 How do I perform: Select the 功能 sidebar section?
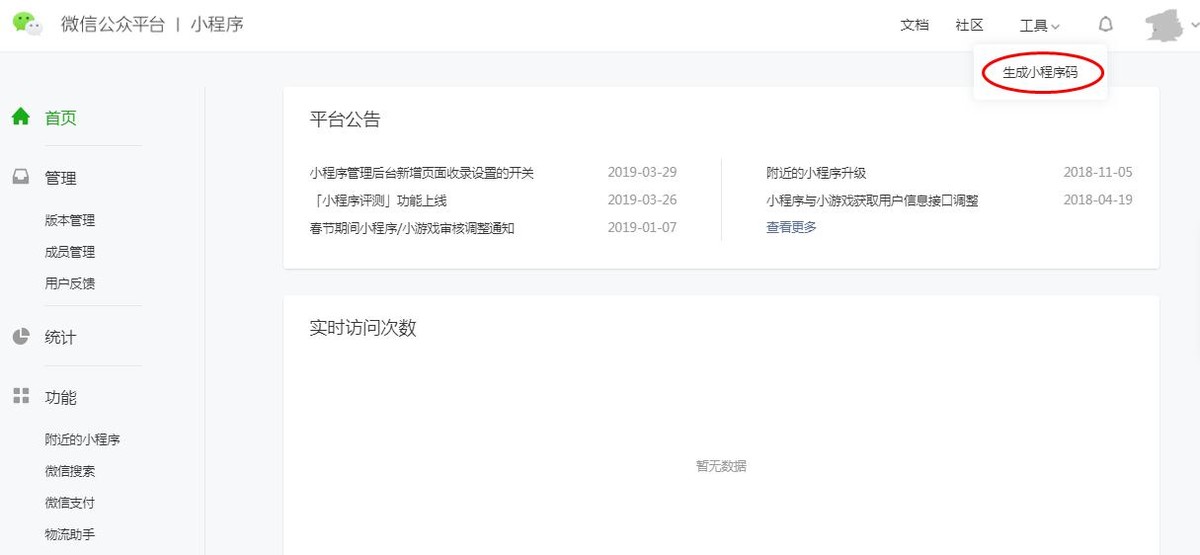point(61,397)
